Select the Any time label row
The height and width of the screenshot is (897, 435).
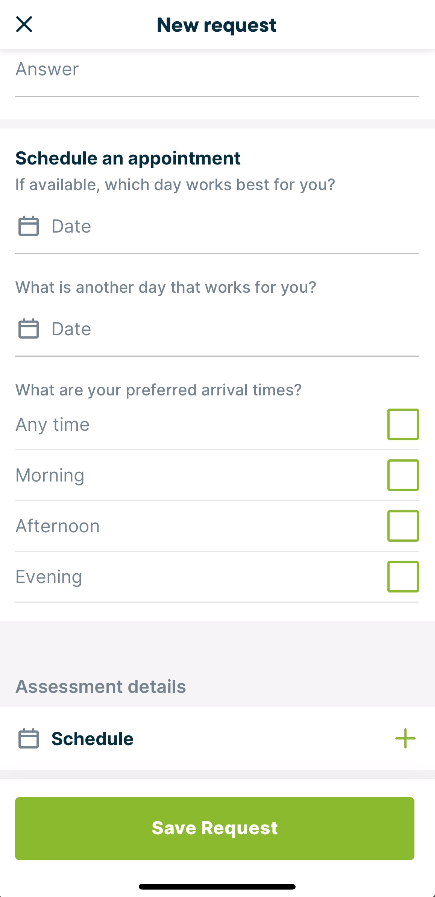tap(217, 424)
